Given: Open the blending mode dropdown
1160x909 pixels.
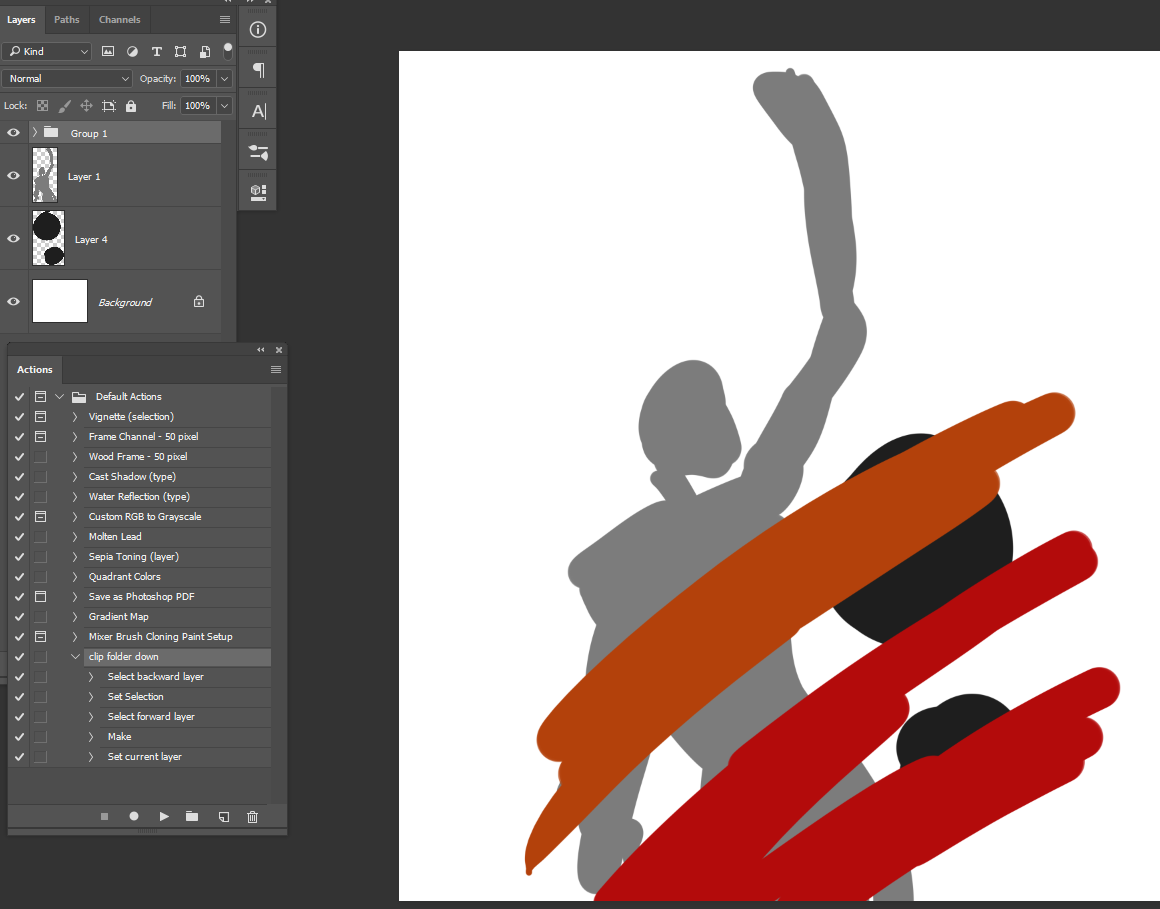Looking at the screenshot, I should pos(67,78).
